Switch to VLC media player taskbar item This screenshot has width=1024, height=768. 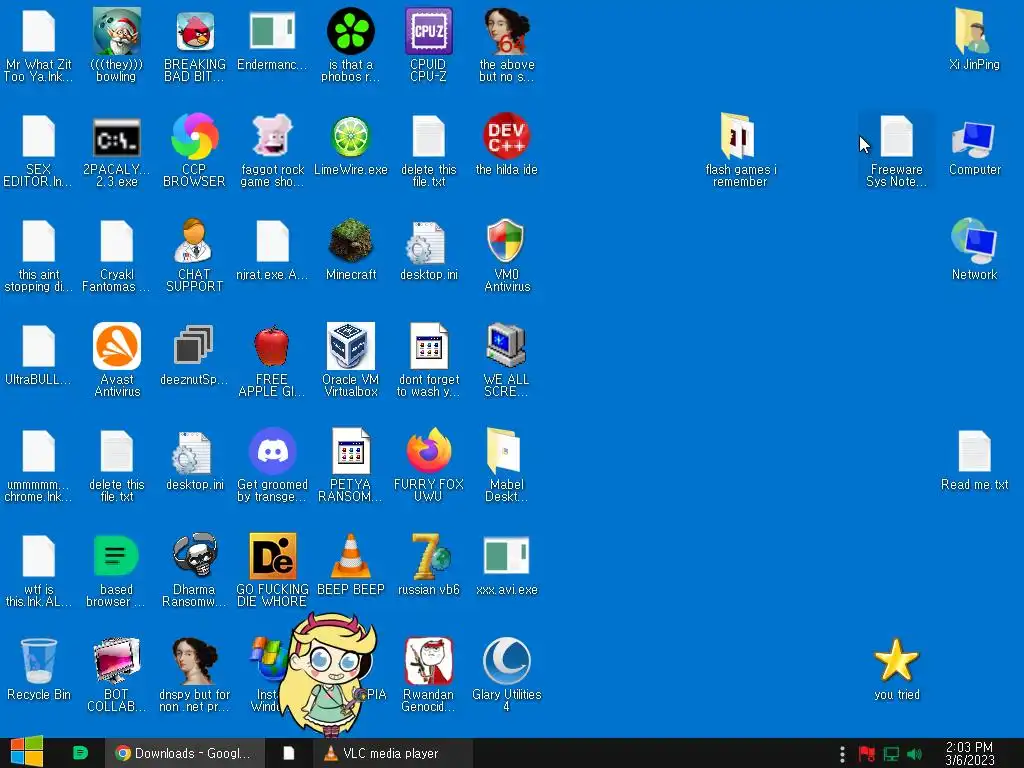click(x=392, y=753)
